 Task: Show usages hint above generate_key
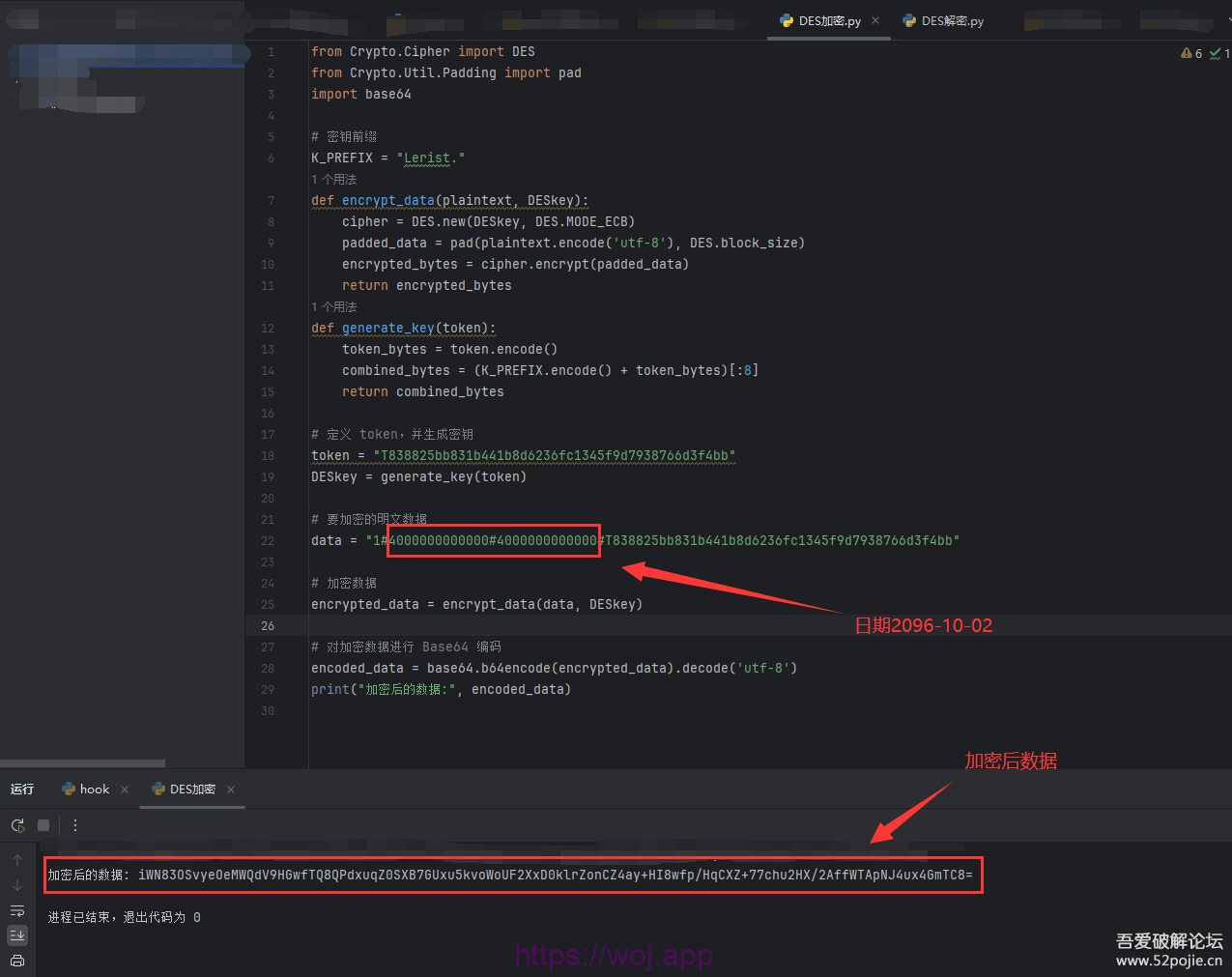pos(334,307)
